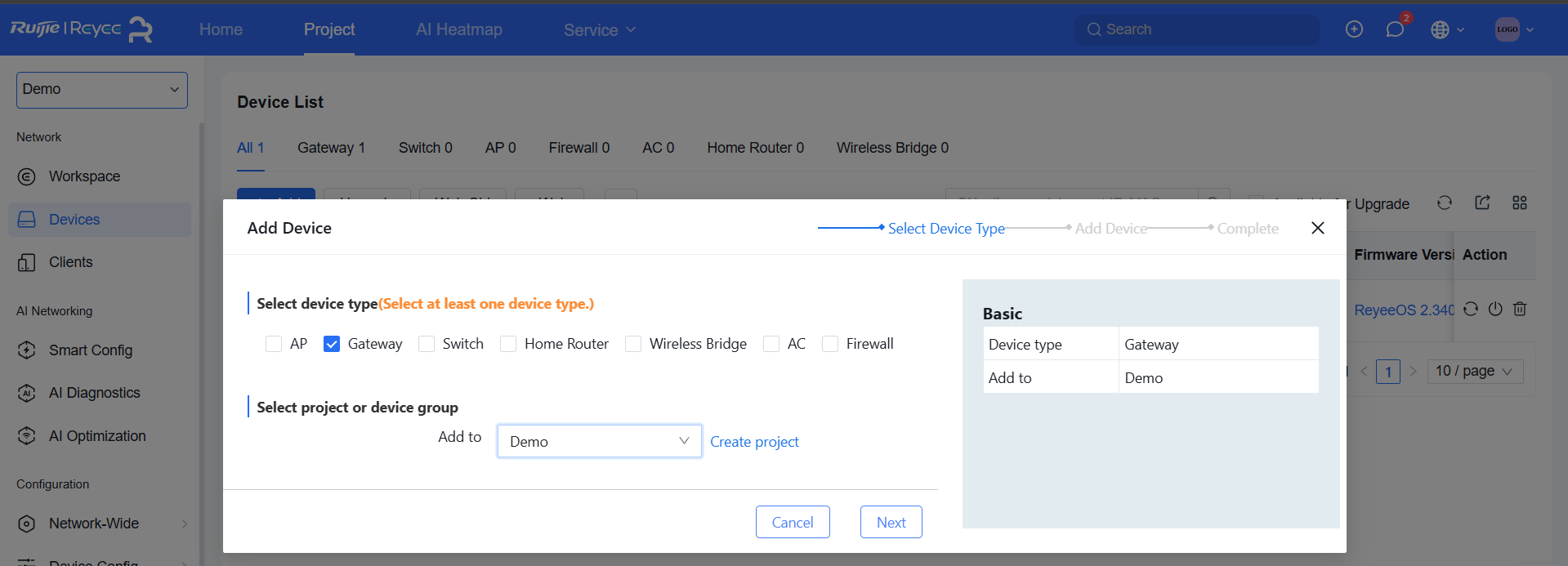1568x566 pixels.
Task: Open the messages notification icon
Action: [x=1395, y=29]
